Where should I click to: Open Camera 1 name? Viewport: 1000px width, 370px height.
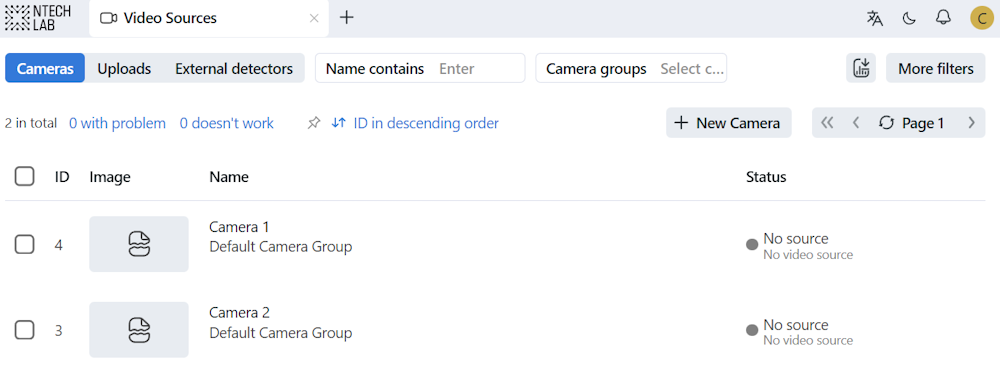239,227
